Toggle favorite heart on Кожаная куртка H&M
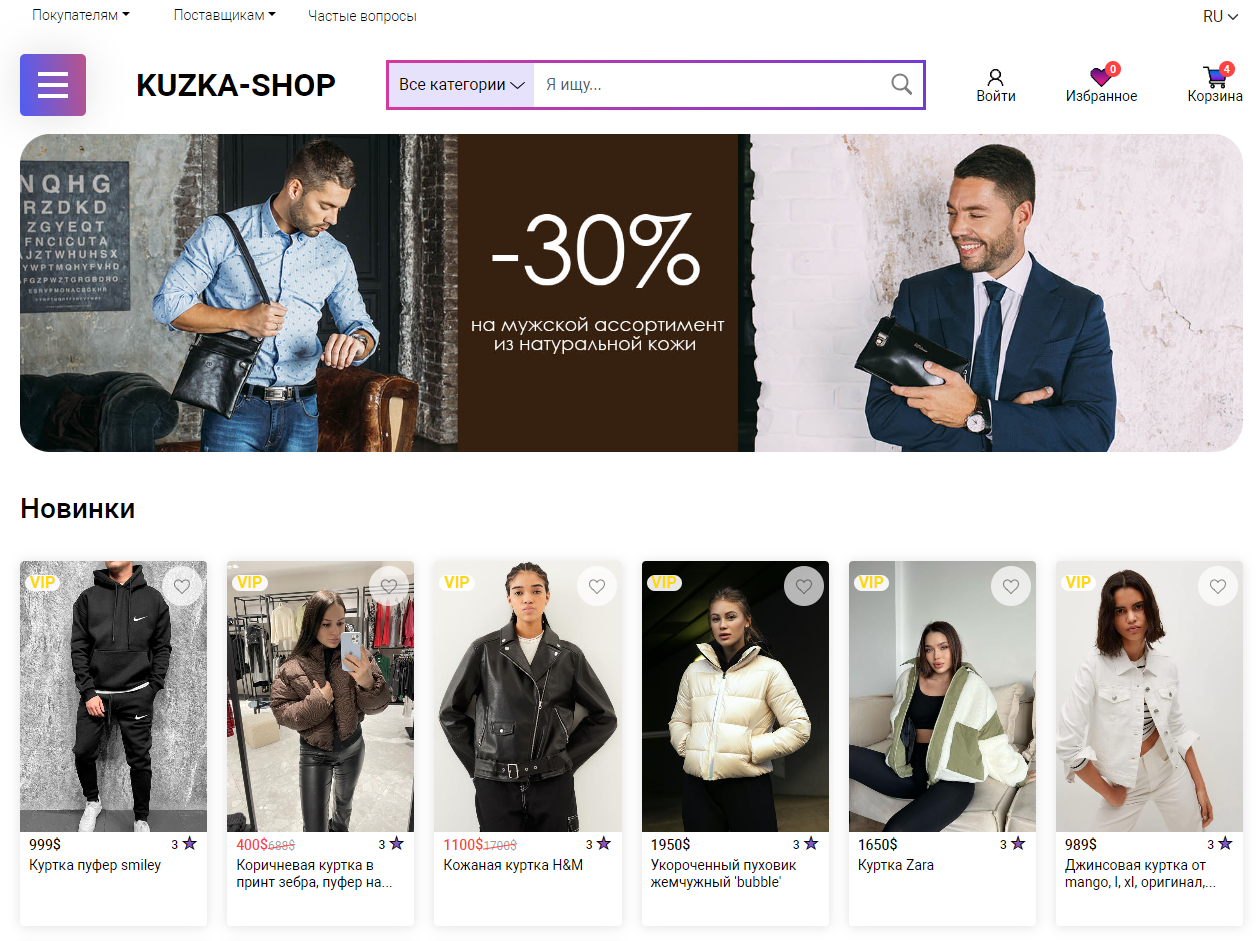Screen dimensions: 1260x941 597,586
